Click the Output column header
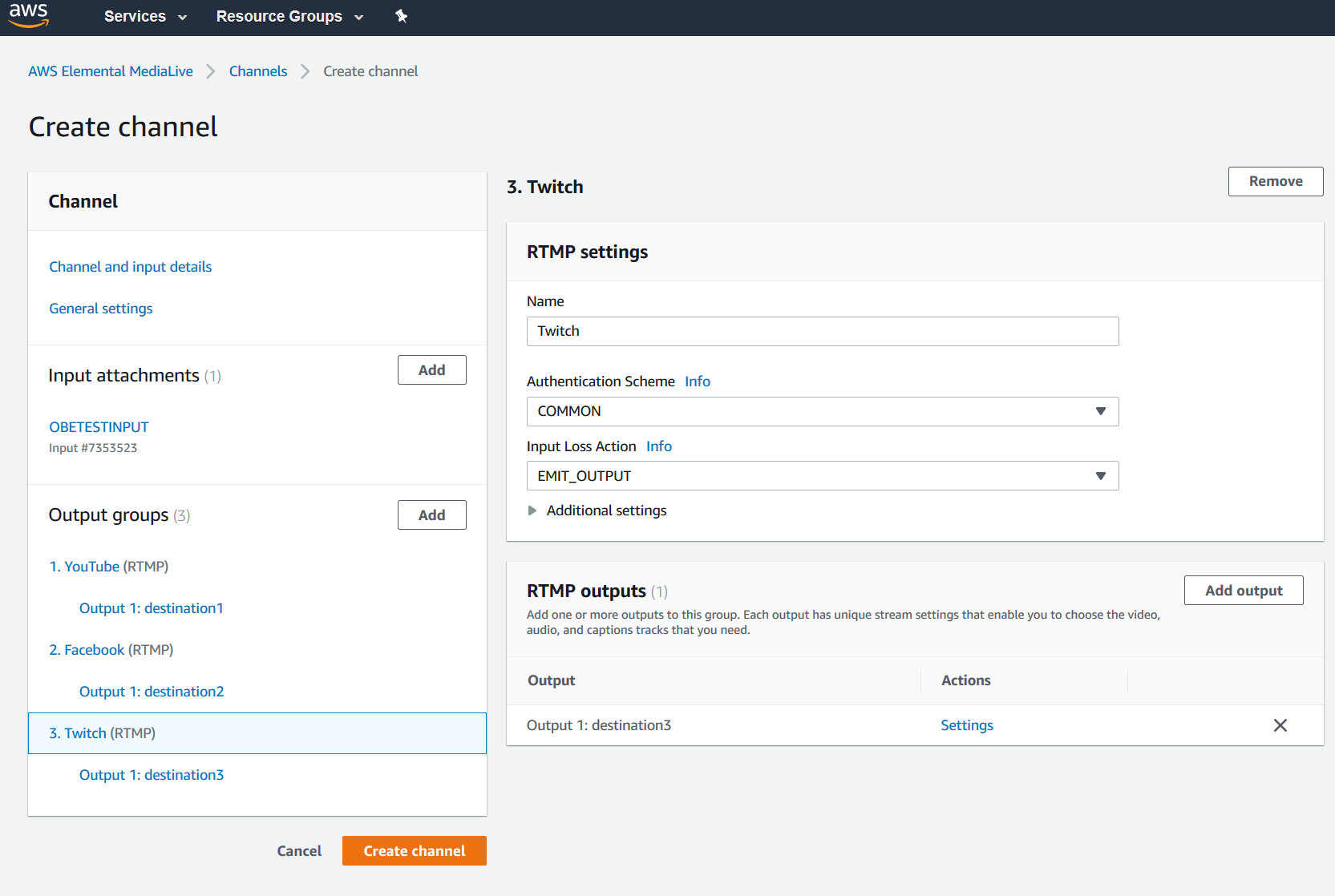The image size is (1335, 896). [552, 680]
